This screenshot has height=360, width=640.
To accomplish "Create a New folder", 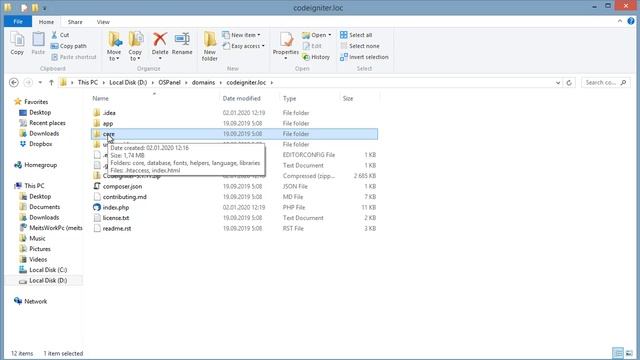I will 209,46.
